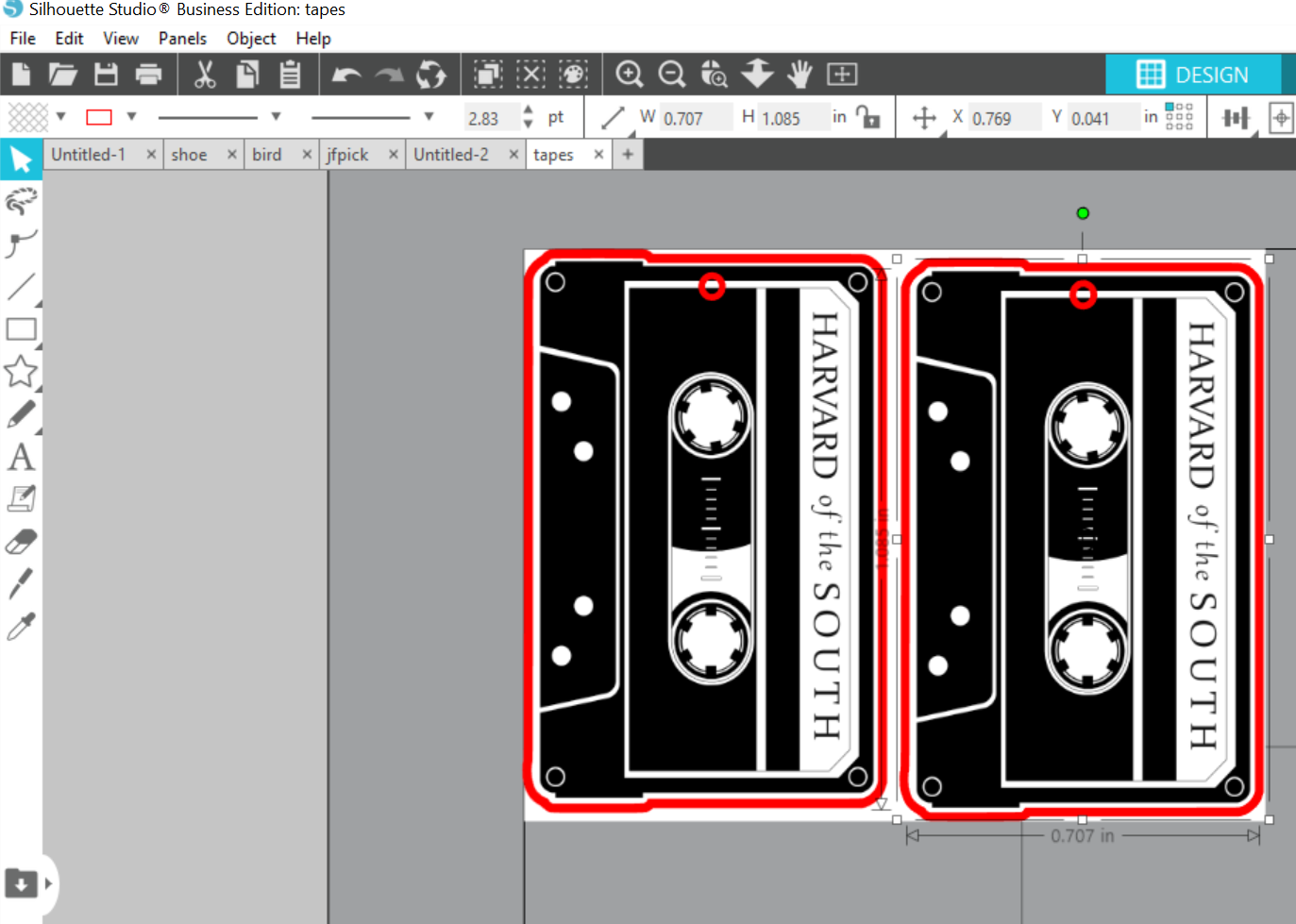Activate the zoom selection tool
Image resolution: width=1296 pixels, height=924 pixels.
pyautogui.click(x=715, y=74)
